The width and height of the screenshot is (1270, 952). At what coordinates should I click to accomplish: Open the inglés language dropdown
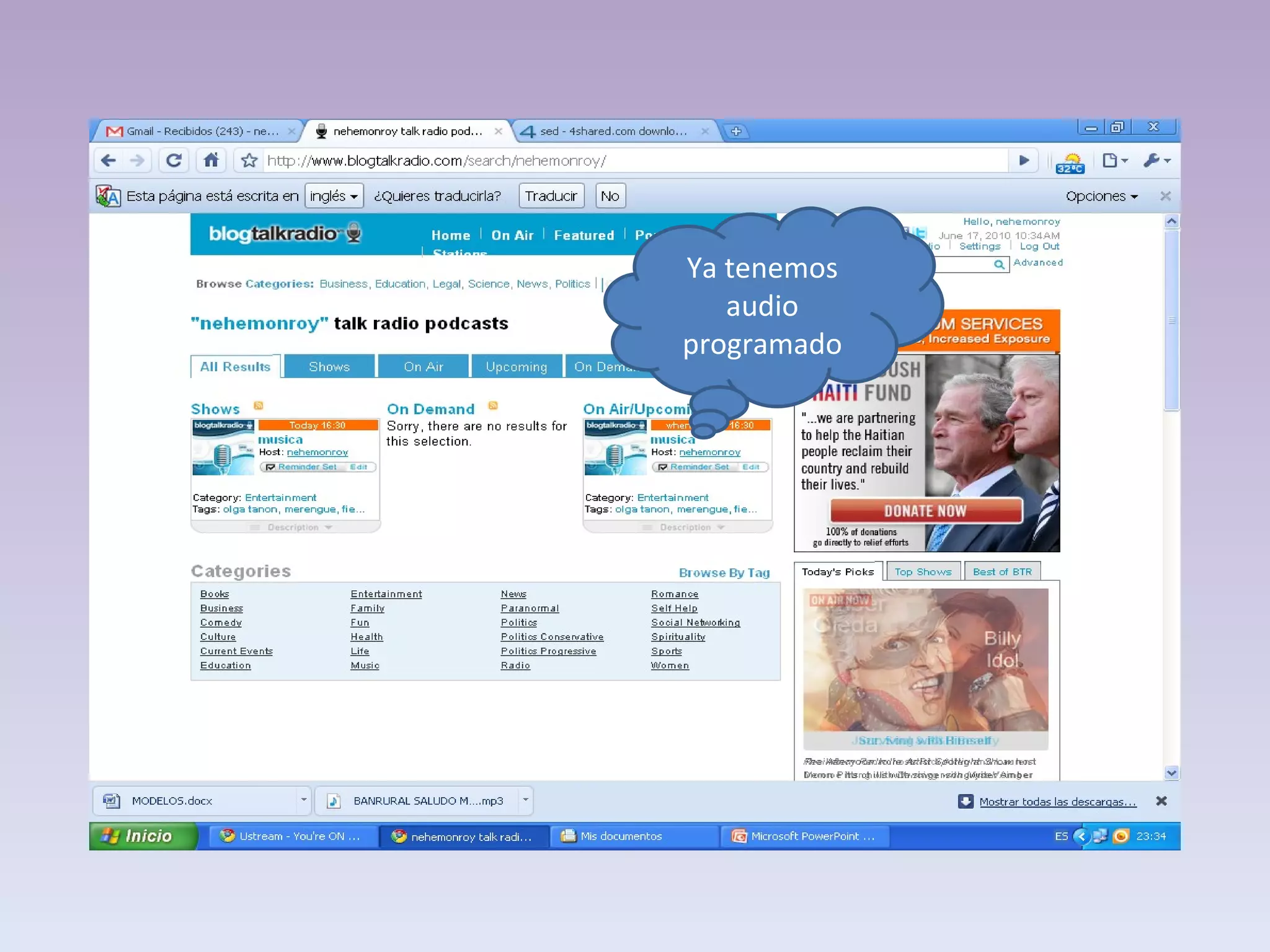pos(334,196)
